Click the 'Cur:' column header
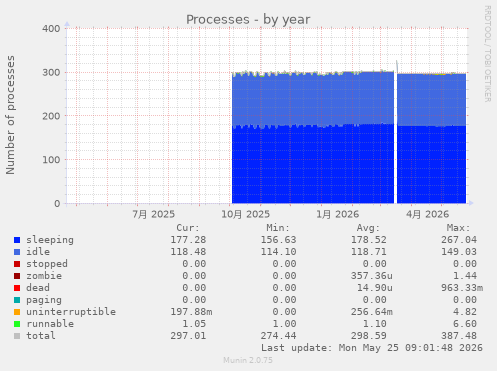 tap(188, 228)
